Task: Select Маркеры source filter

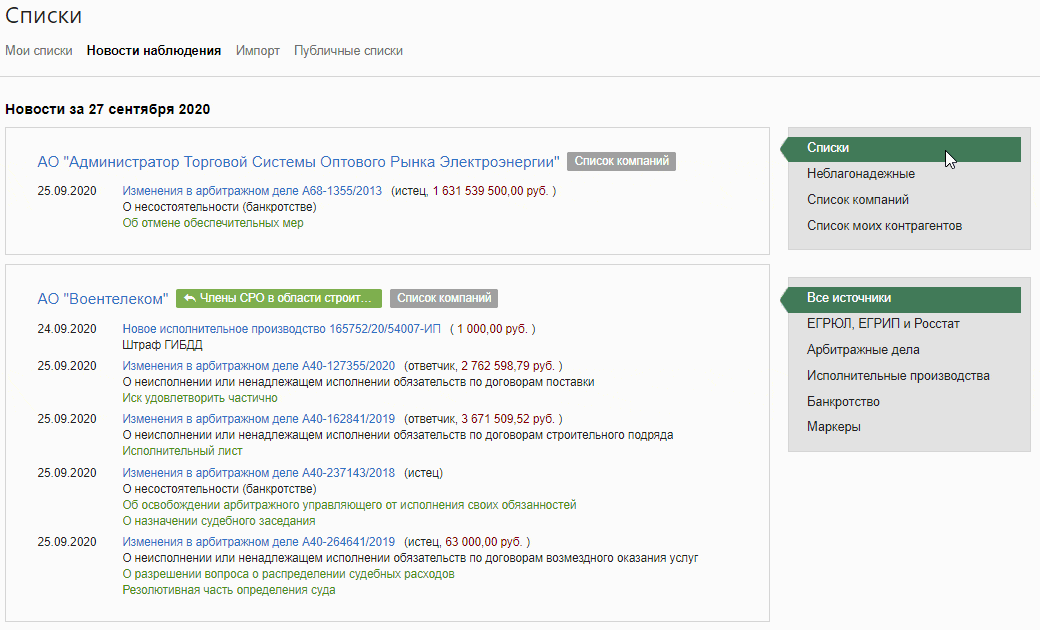Action: (x=834, y=426)
